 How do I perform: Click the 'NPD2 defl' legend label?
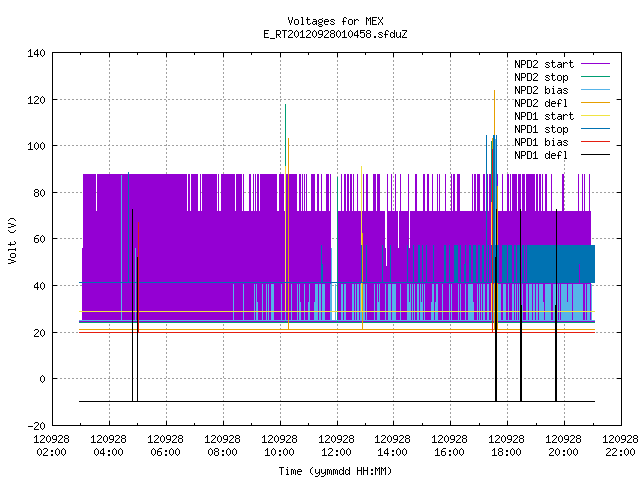(x=540, y=103)
